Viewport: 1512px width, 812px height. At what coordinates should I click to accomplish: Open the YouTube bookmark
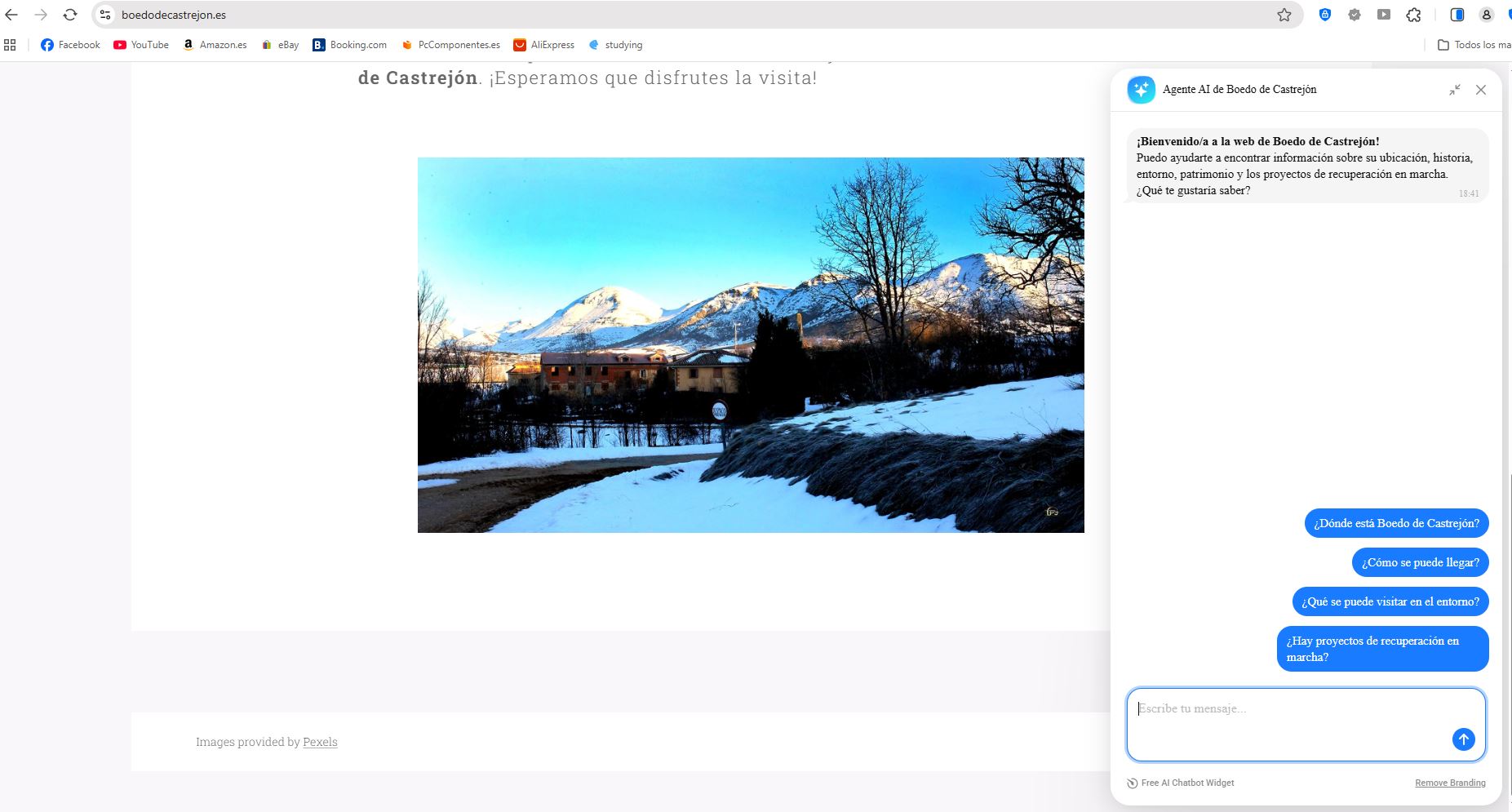[x=141, y=45]
